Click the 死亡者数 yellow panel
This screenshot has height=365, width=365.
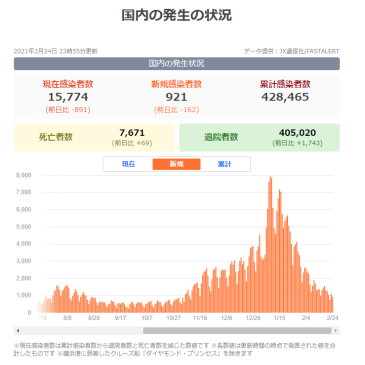94,137
